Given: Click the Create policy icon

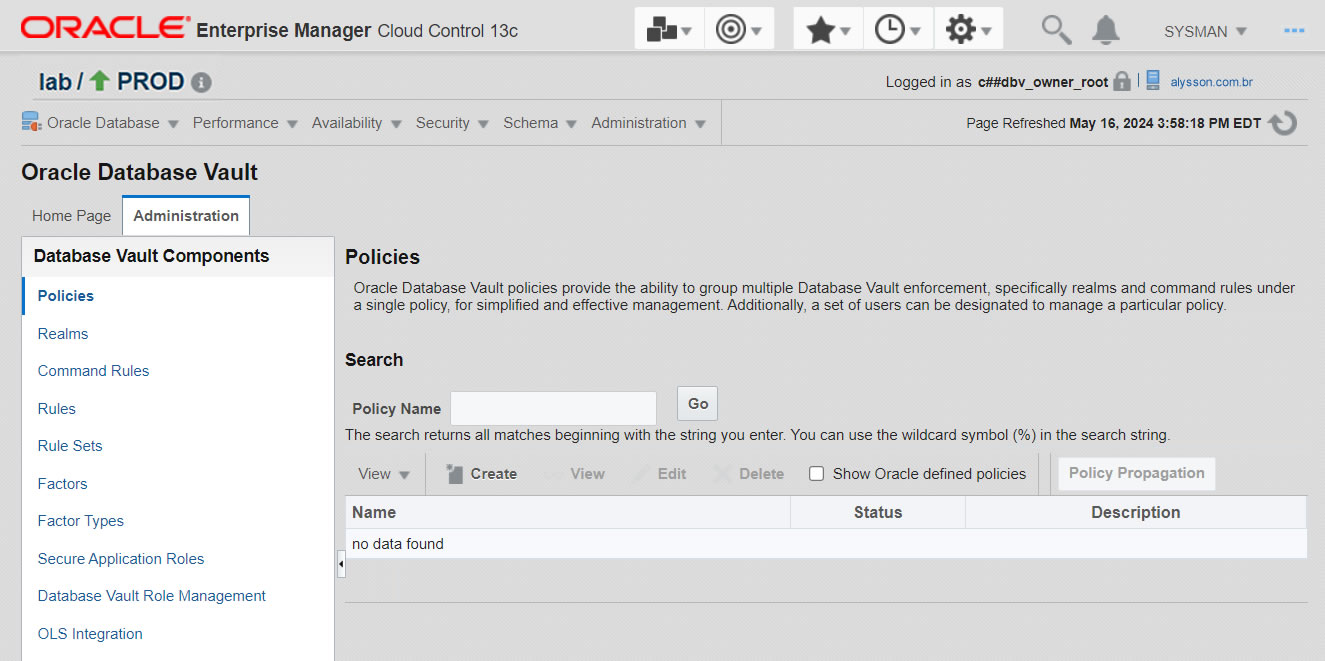Looking at the screenshot, I should tap(456, 474).
